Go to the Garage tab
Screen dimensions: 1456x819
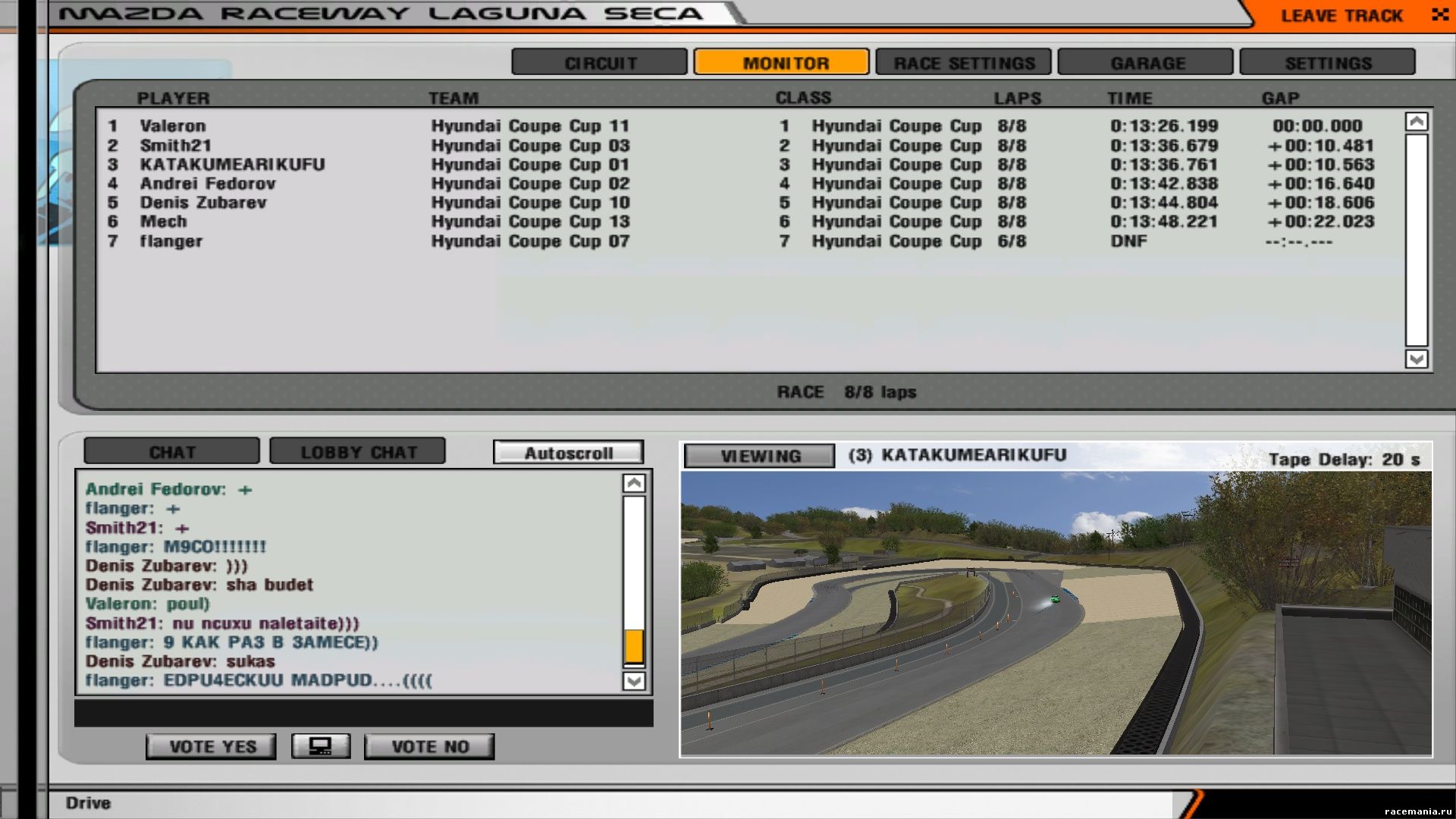pos(1146,62)
